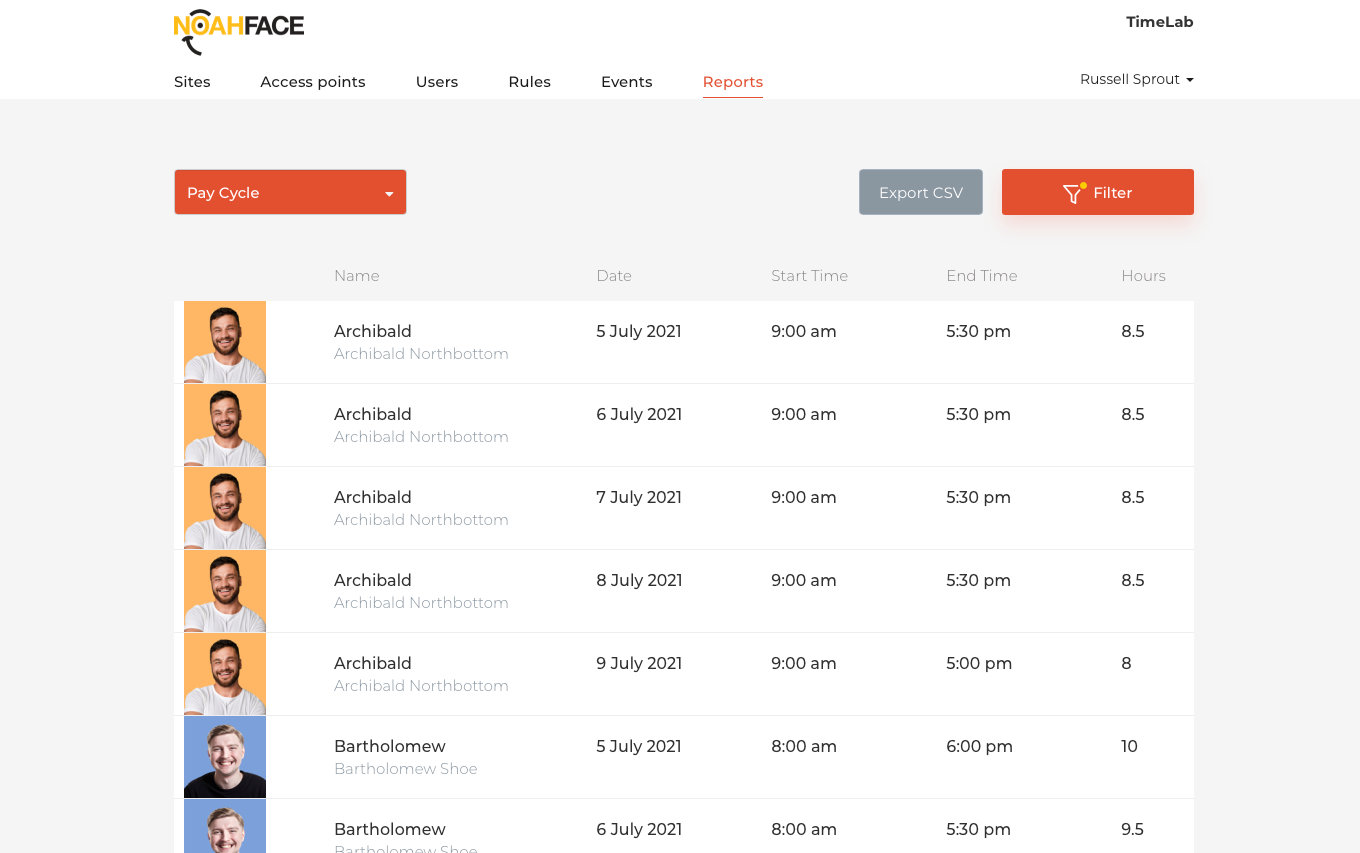Open the Access points section
Screen dimensions: 1360x853
[x=312, y=82]
